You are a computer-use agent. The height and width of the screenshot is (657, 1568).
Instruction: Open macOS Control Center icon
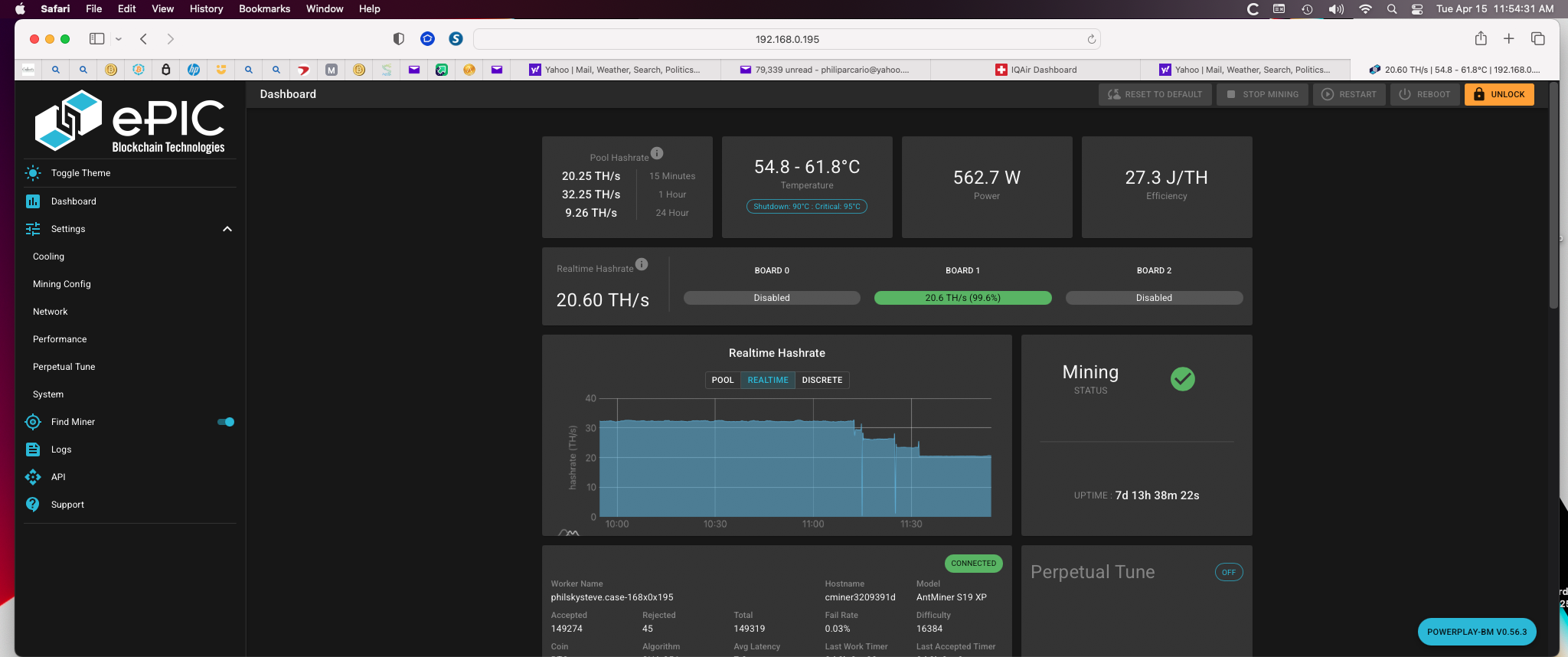1417,9
